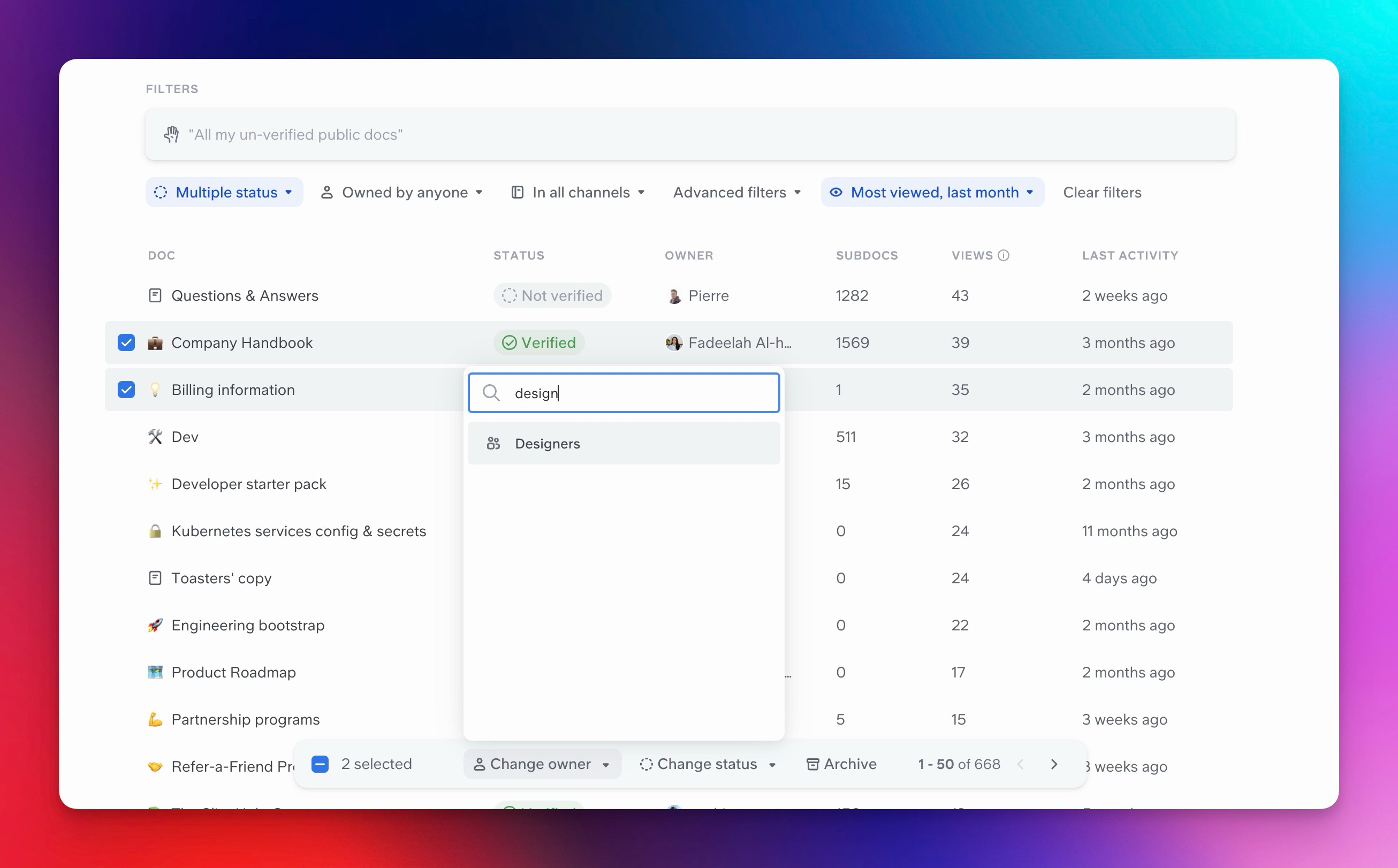1398x868 pixels.
Task: Click the info icon next to VIEWS
Action: pos(1003,255)
